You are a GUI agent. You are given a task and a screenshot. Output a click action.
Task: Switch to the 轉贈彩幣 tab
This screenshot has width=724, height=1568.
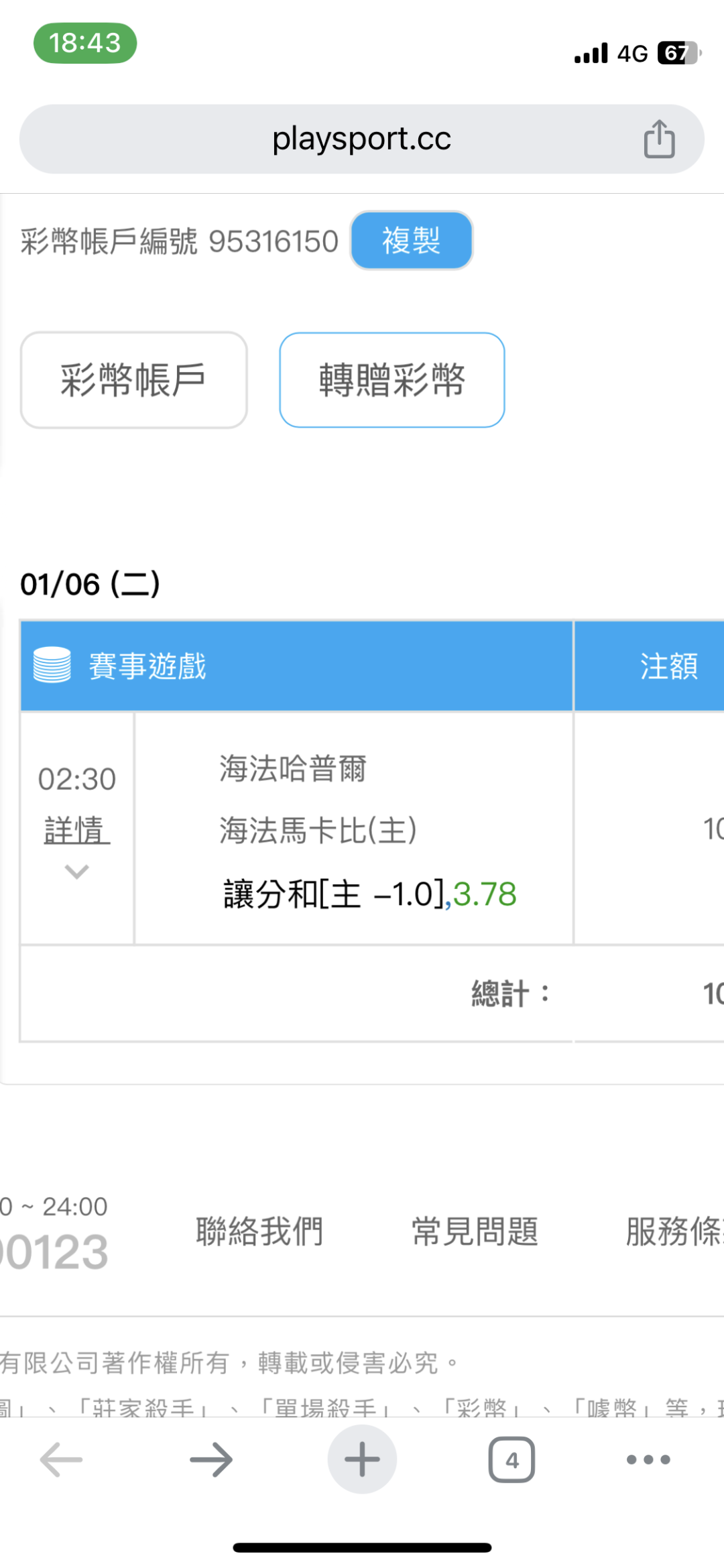391,380
